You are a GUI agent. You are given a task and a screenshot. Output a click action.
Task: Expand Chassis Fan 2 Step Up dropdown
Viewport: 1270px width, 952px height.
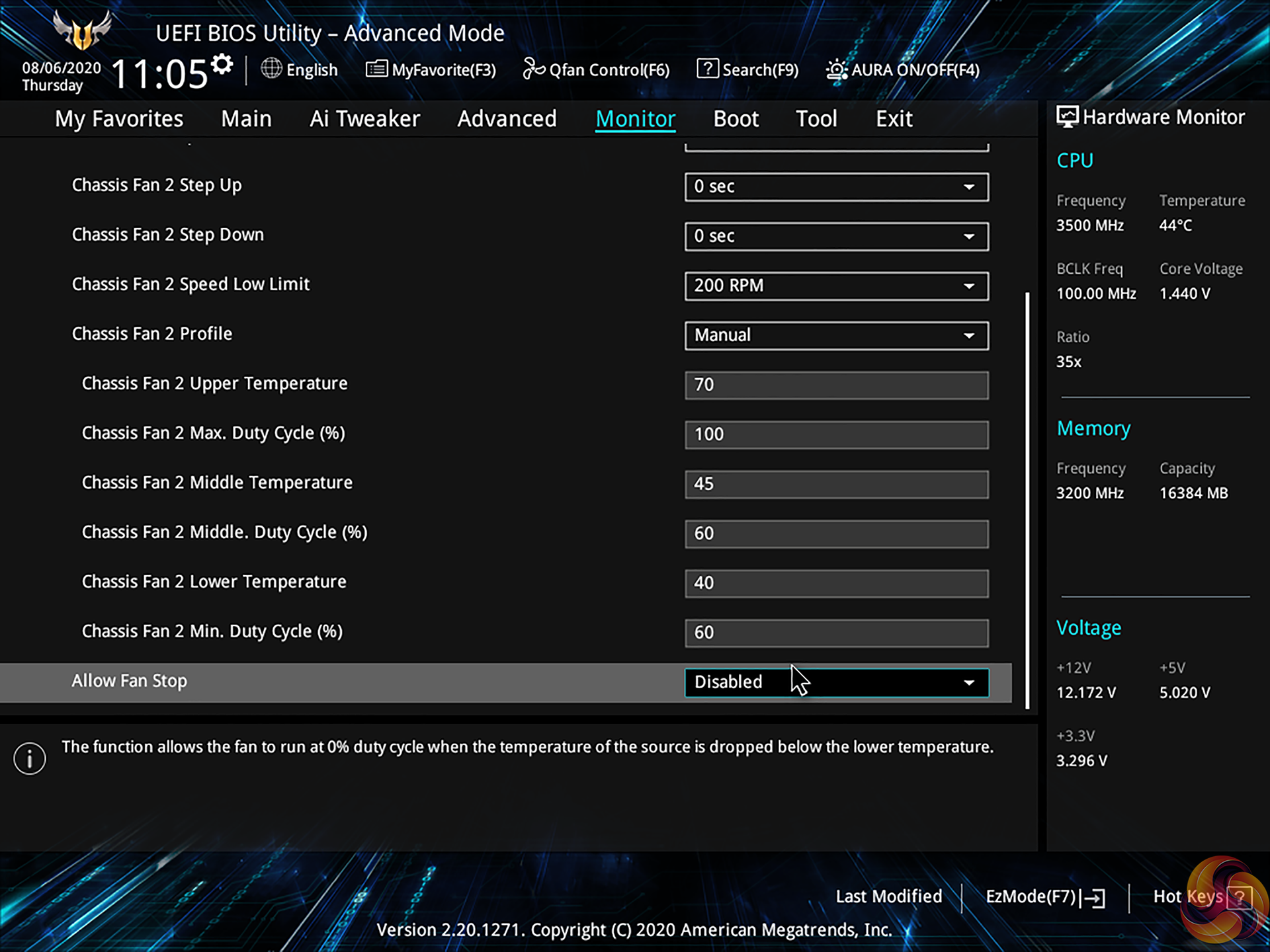tap(836, 186)
